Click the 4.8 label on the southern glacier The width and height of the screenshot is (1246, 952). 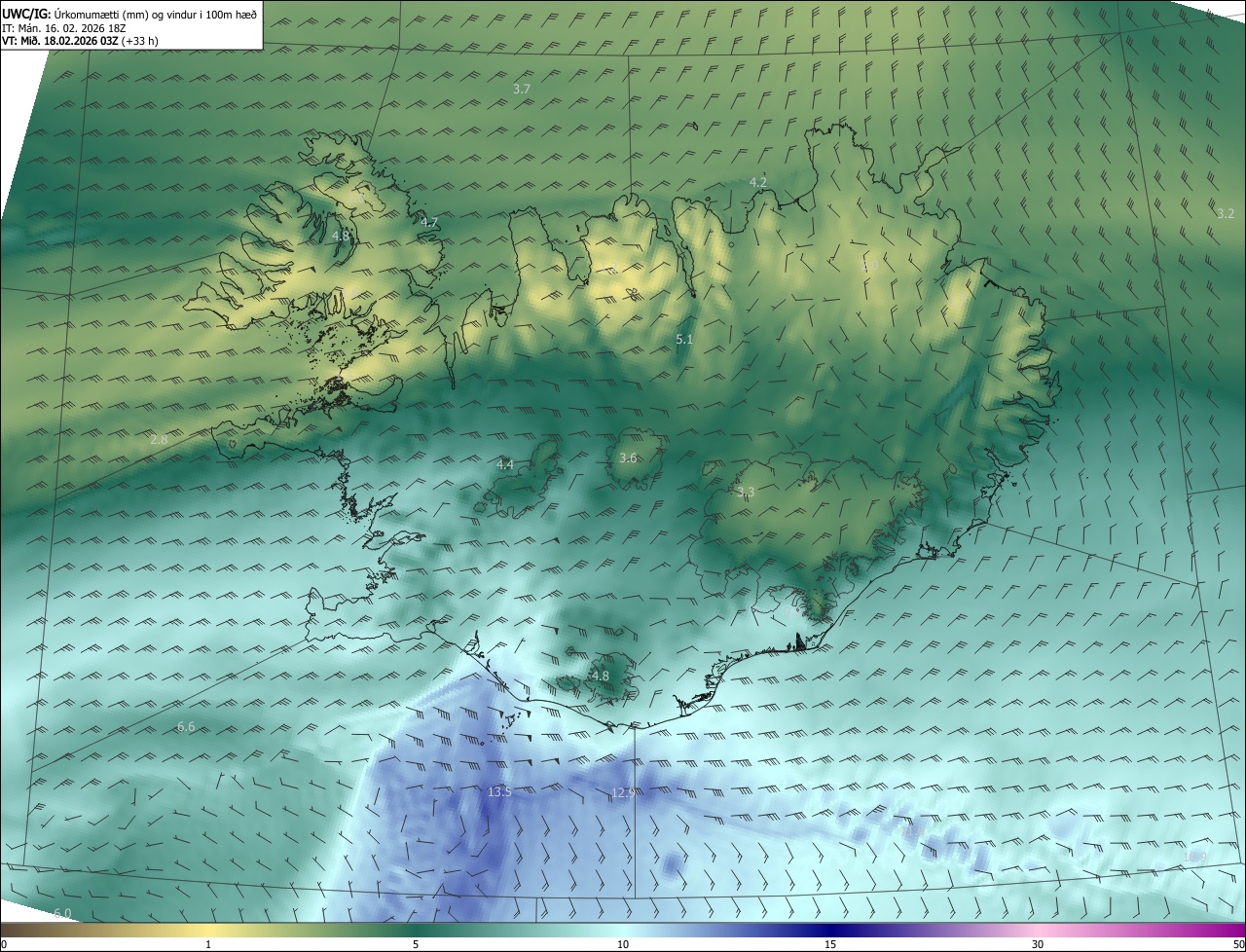[601, 676]
